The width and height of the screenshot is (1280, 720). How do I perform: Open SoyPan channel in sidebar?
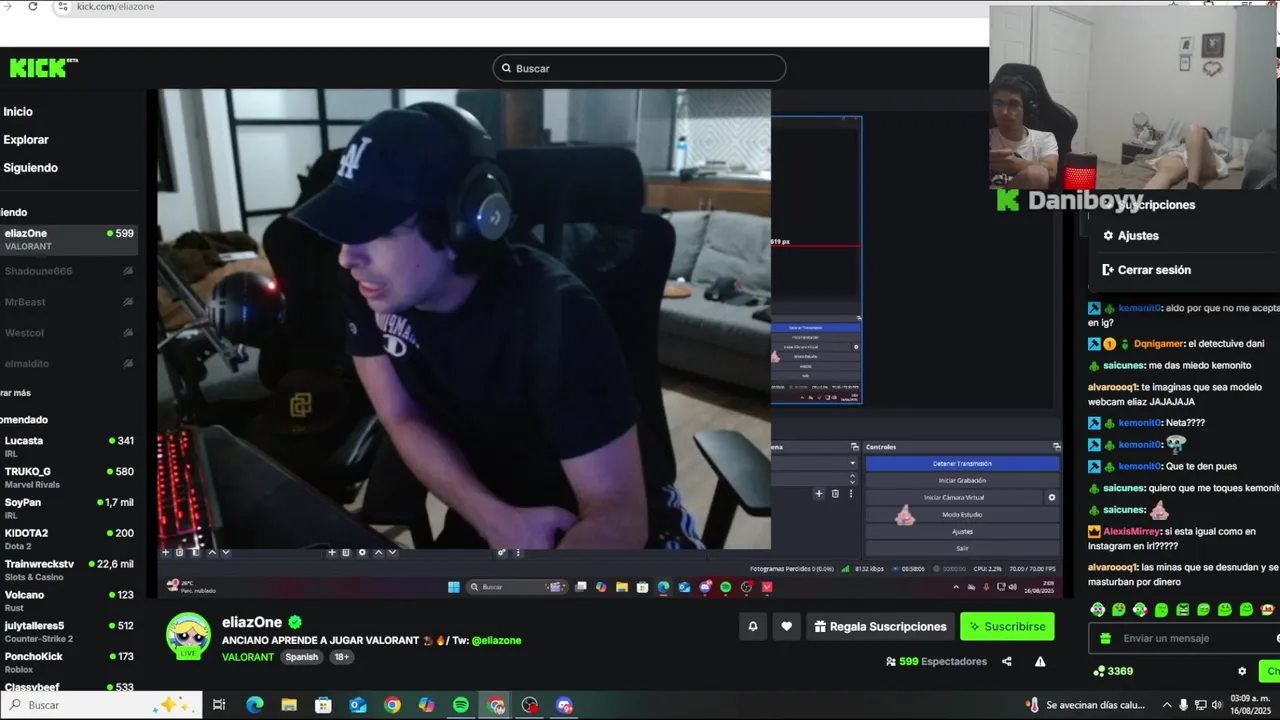tap(69, 507)
